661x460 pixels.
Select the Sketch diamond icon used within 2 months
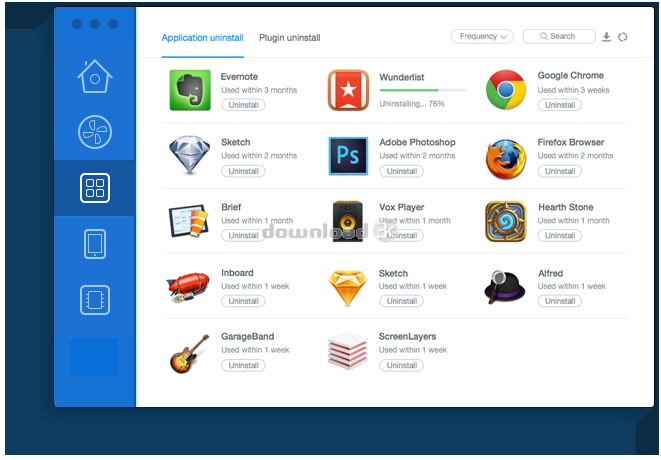tap(190, 155)
